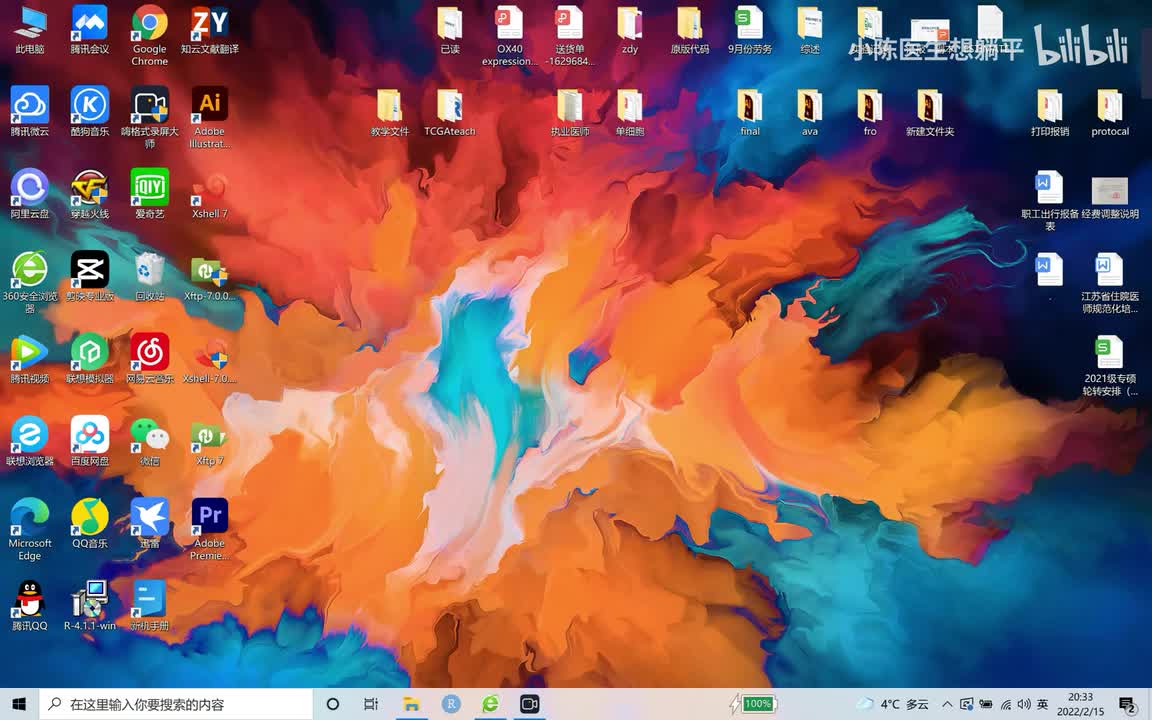Click the 腾讯QQ penguin icon

point(29,605)
